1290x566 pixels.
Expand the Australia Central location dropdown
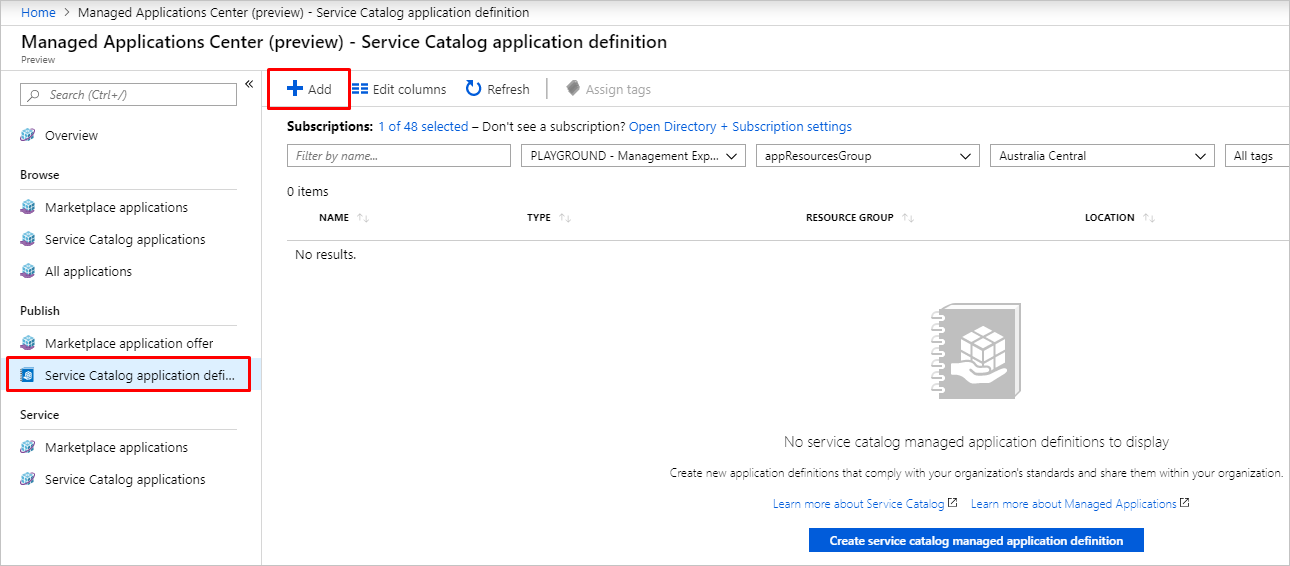(1102, 156)
